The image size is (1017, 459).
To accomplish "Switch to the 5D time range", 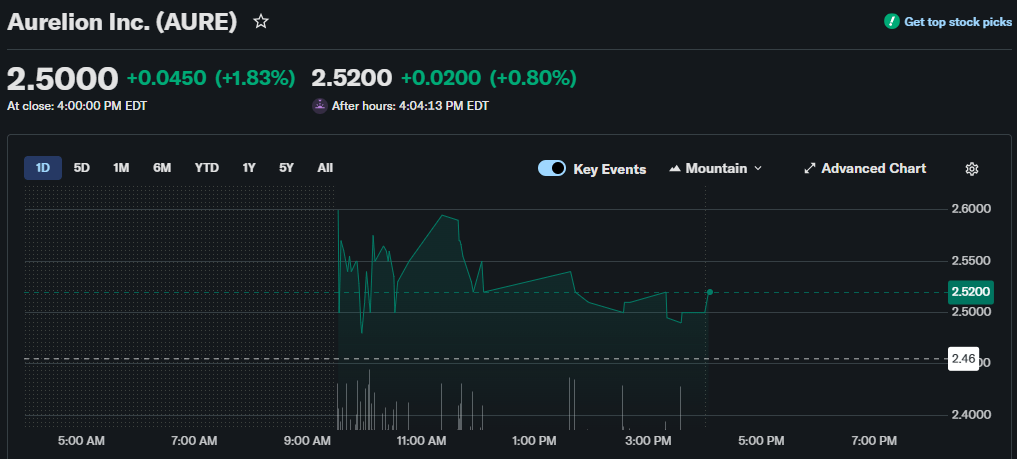I will coord(82,168).
